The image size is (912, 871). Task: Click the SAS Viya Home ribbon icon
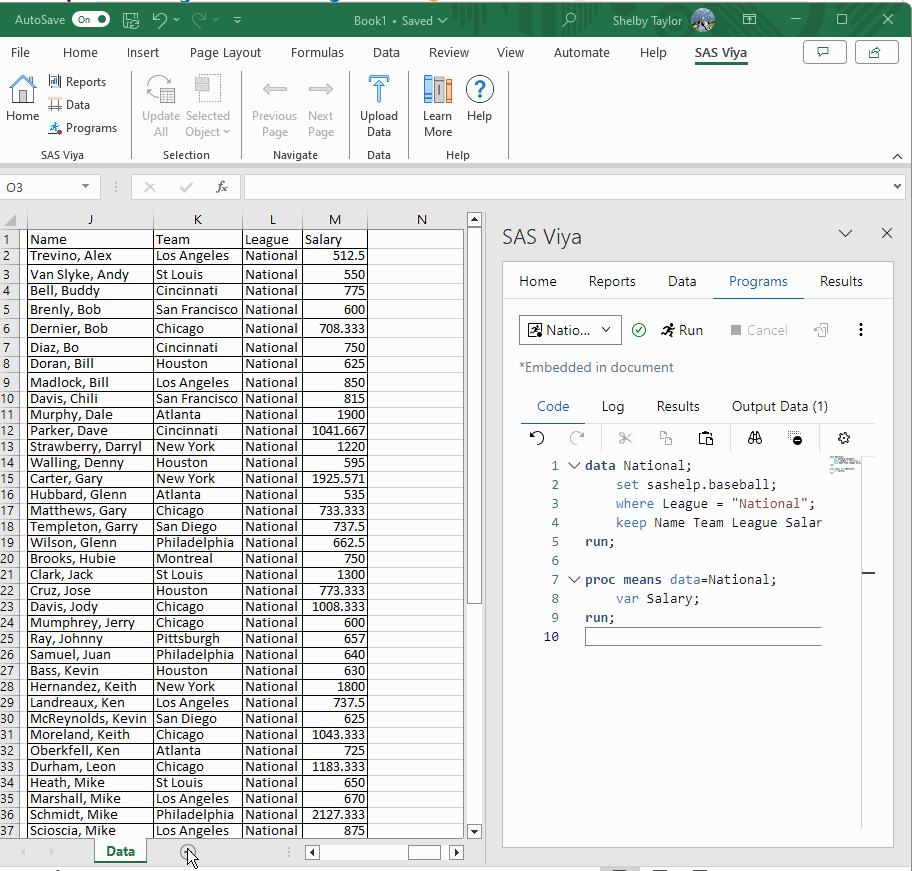pos(23,99)
